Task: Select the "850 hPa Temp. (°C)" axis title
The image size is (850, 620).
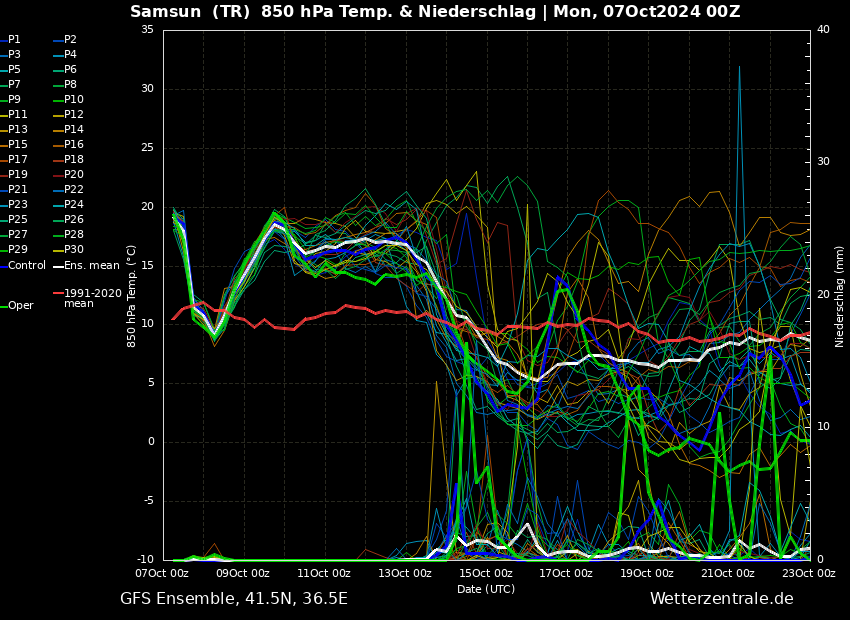Action: [131, 296]
